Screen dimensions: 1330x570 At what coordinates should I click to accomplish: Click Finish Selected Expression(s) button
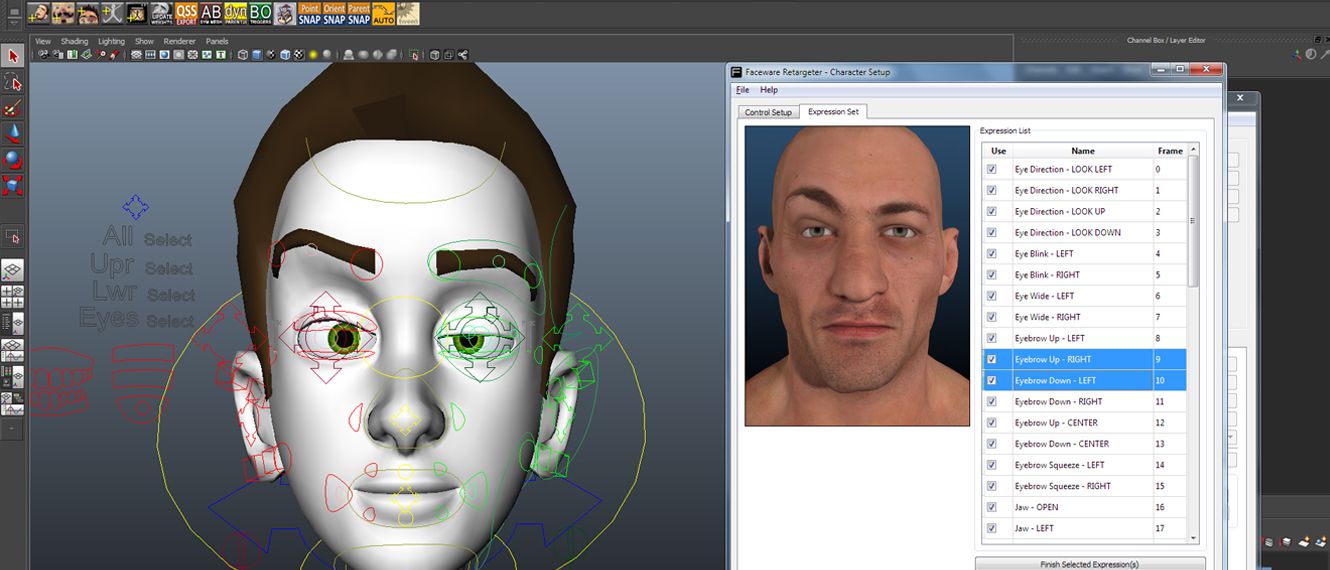(x=1090, y=564)
